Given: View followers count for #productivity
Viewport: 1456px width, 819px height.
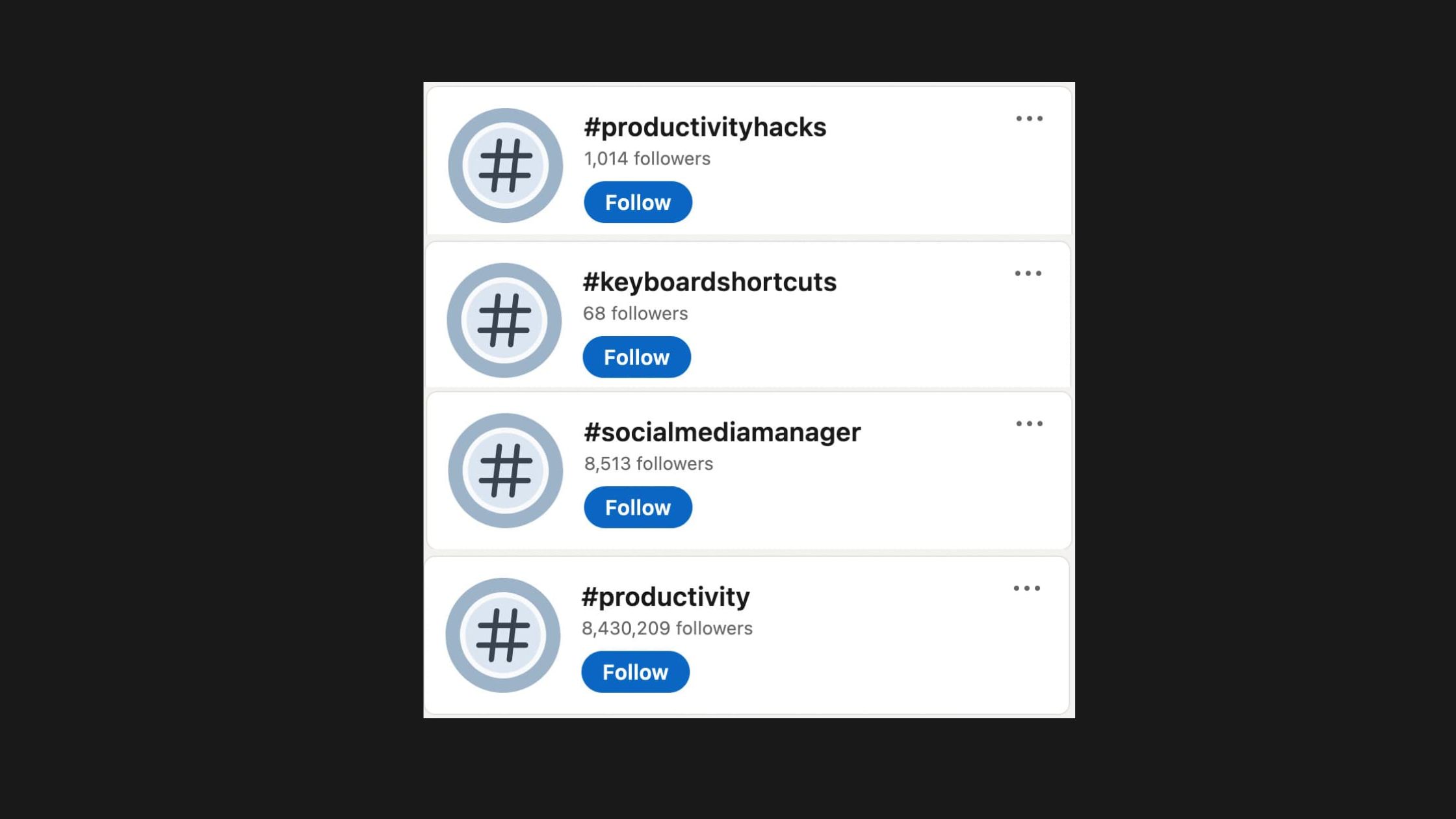Looking at the screenshot, I should pyautogui.click(x=667, y=627).
